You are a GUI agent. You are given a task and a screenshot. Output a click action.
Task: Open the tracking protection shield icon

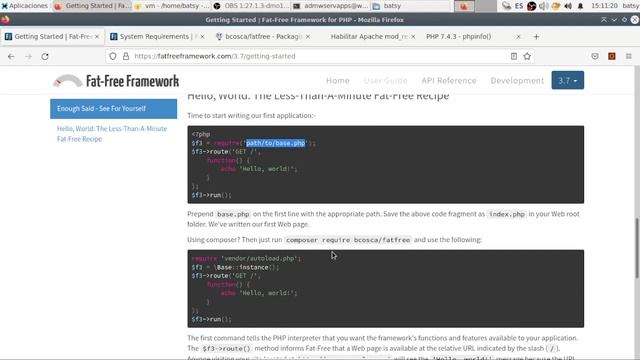pos(113,56)
